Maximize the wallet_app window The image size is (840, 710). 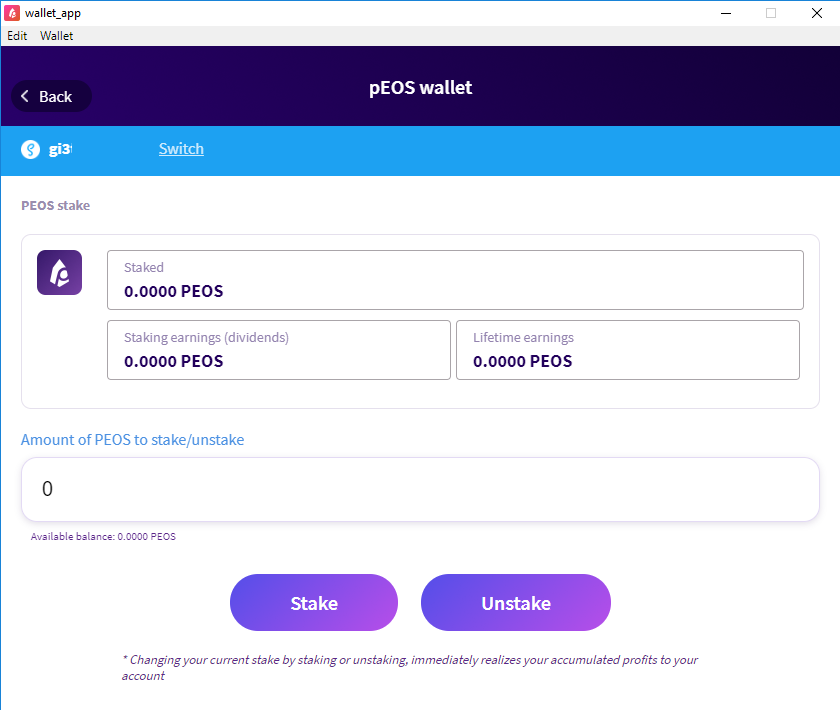pos(771,13)
